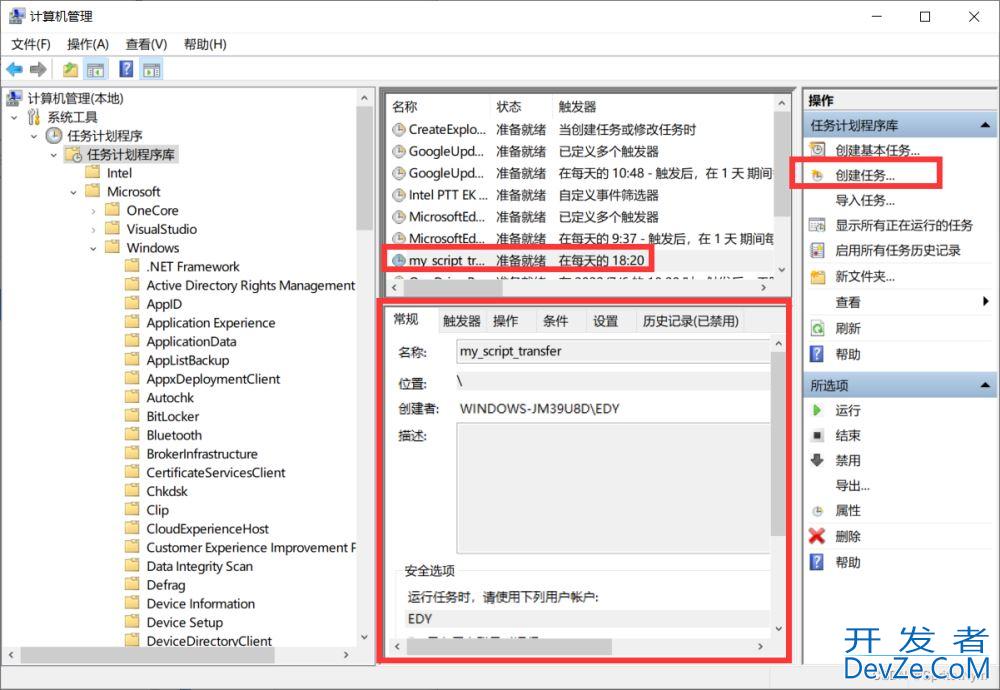The width and height of the screenshot is (1000, 690).
Task: Select the BitLocker folder
Action: [172, 416]
